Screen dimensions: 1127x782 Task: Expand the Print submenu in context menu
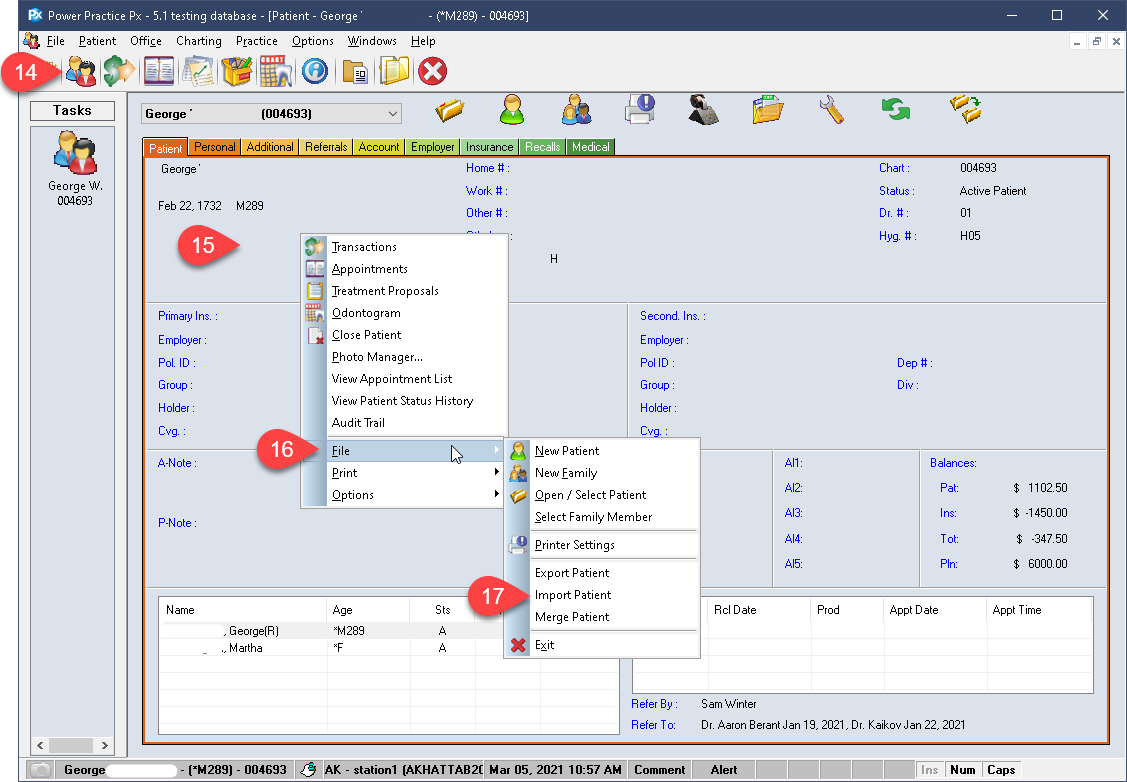(415, 473)
